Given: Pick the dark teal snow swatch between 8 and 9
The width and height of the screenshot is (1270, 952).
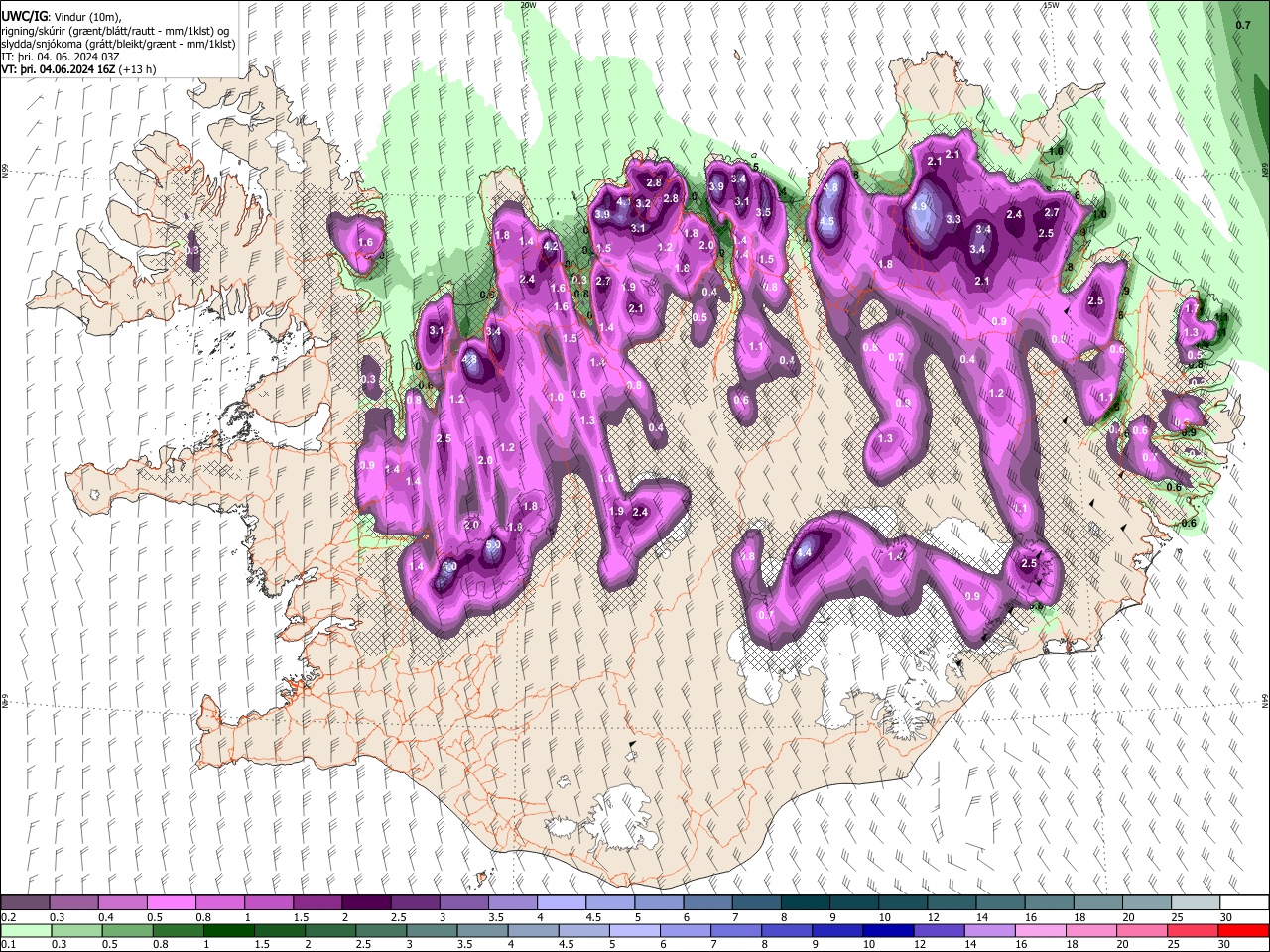Looking at the screenshot, I should [804, 902].
